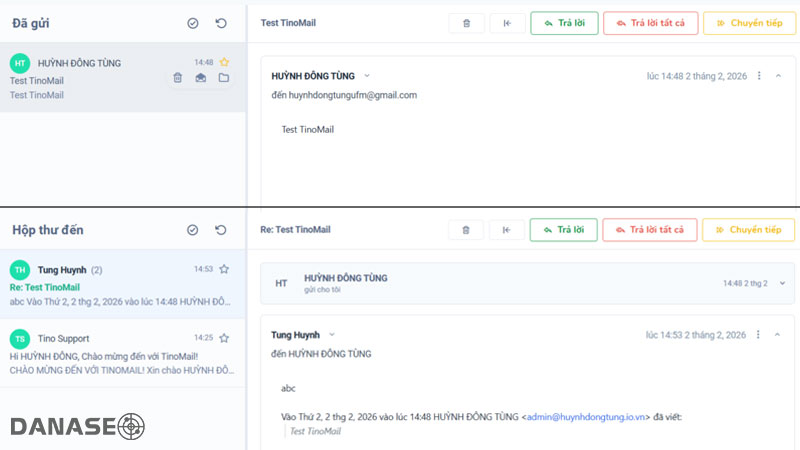Collapse the 14:48 sent message body
This screenshot has width=800, height=450.
tap(779, 76)
